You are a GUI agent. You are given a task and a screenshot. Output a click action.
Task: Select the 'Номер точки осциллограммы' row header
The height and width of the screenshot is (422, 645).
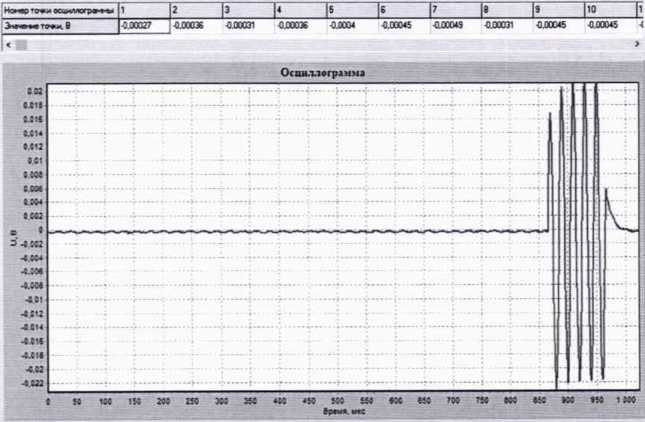pos(58,8)
